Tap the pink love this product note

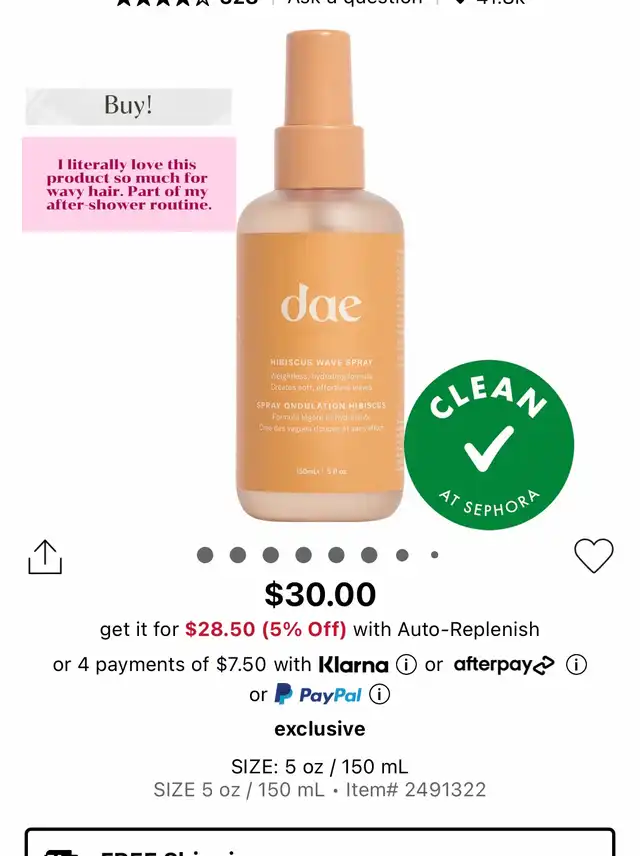point(129,185)
